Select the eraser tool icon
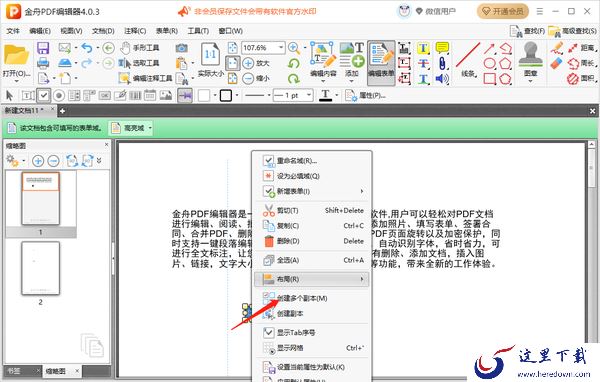600x382 pixels. 557,64
